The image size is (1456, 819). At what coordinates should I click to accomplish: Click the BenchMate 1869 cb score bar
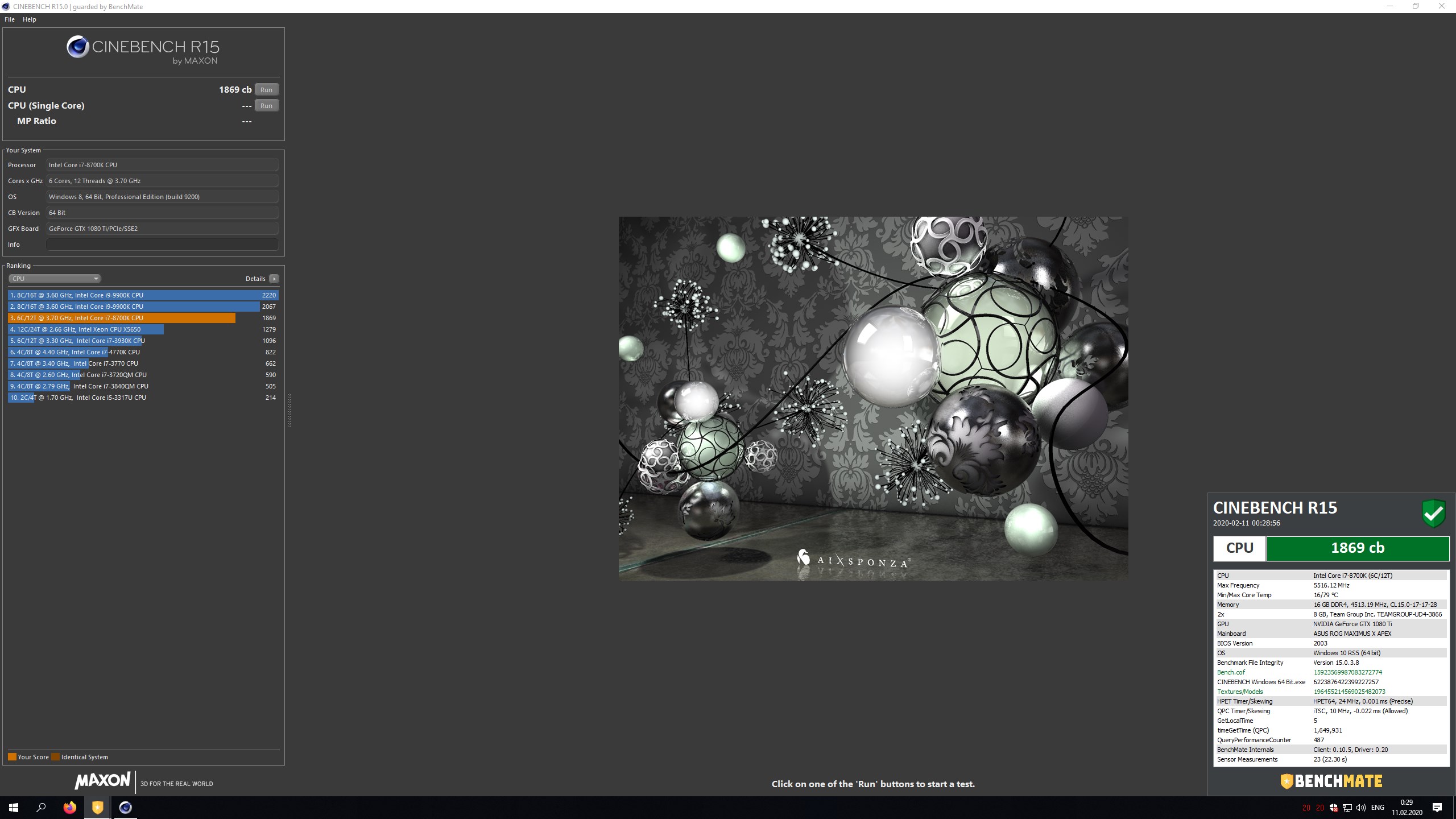coord(1357,548)
